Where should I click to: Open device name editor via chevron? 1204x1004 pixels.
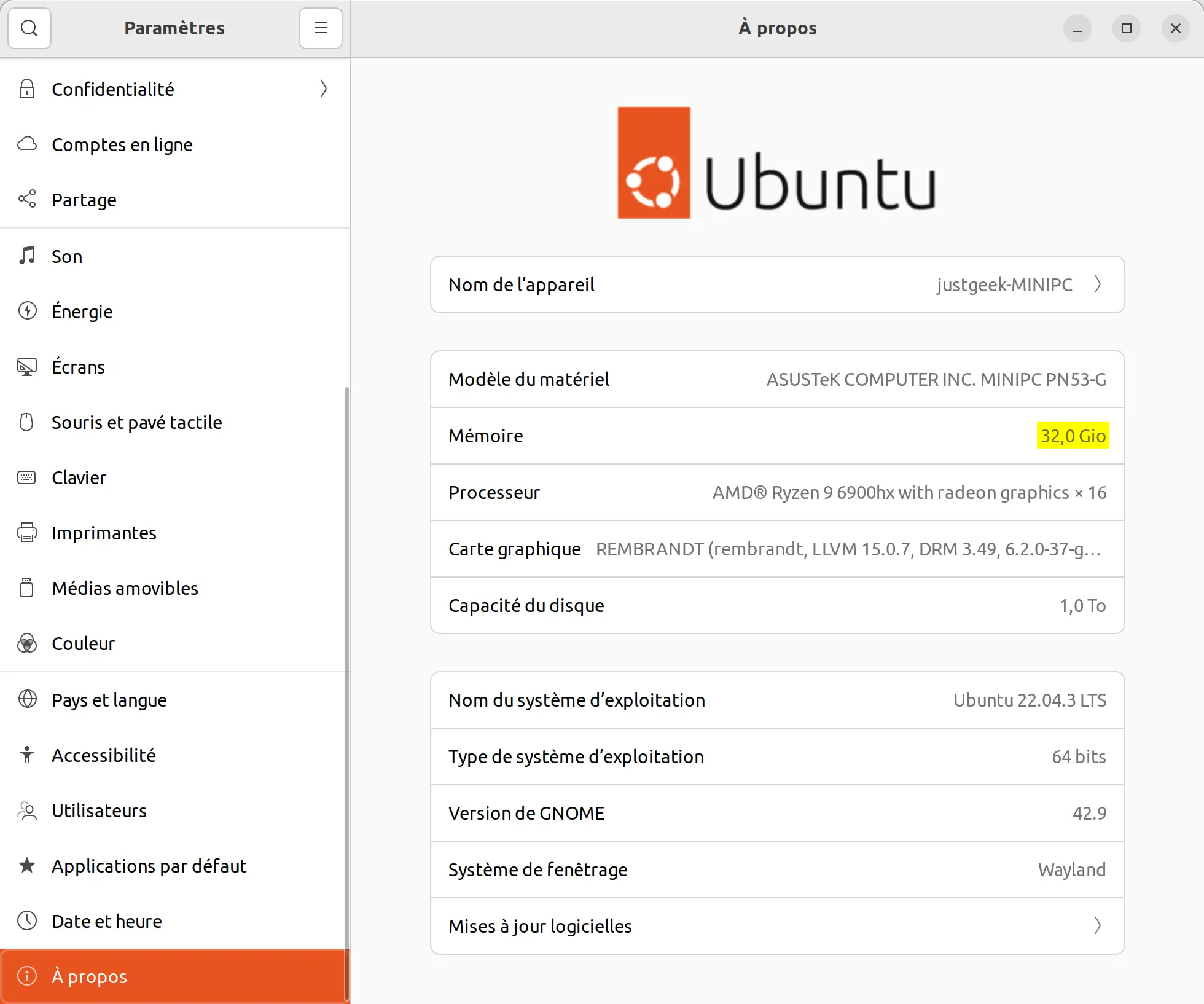pos(1097,284)
